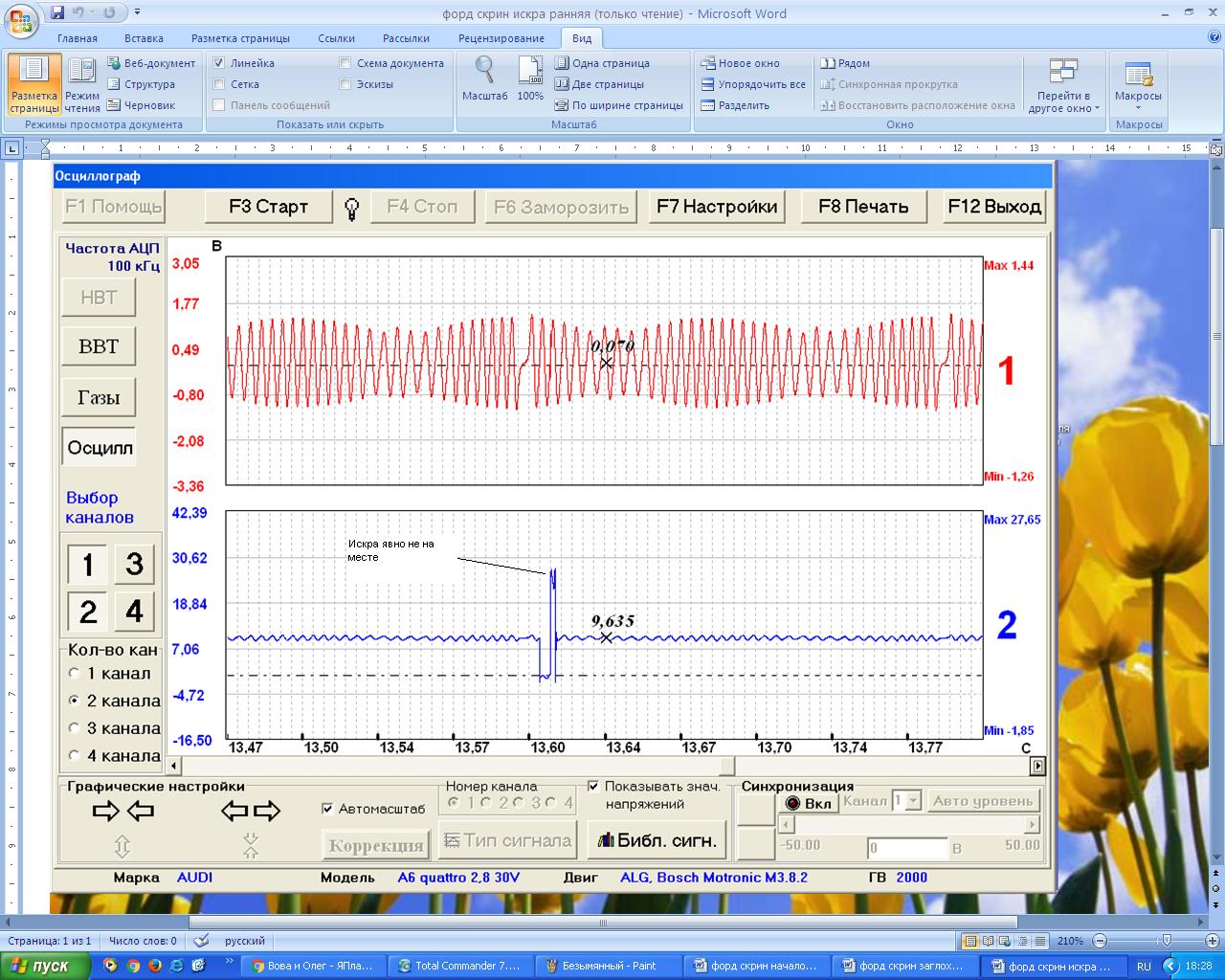Toggle the Автомасштаб checkbox in oscilloscope
Image resolution: width=1225 pixels, height=980 pixels.
click(328, 809)
